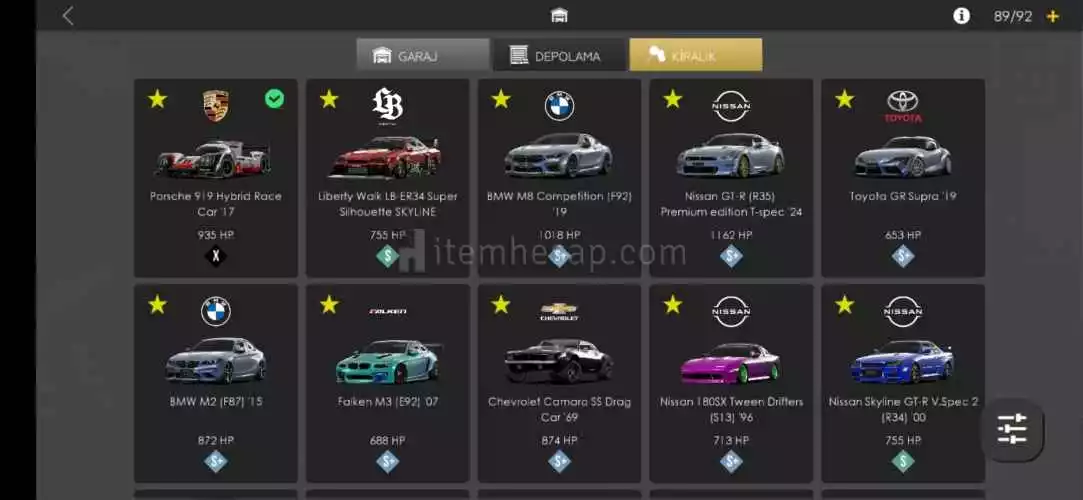Click the green checkmark on Porsche card
Screen dimensions: 1083x500
pos(274,99)
